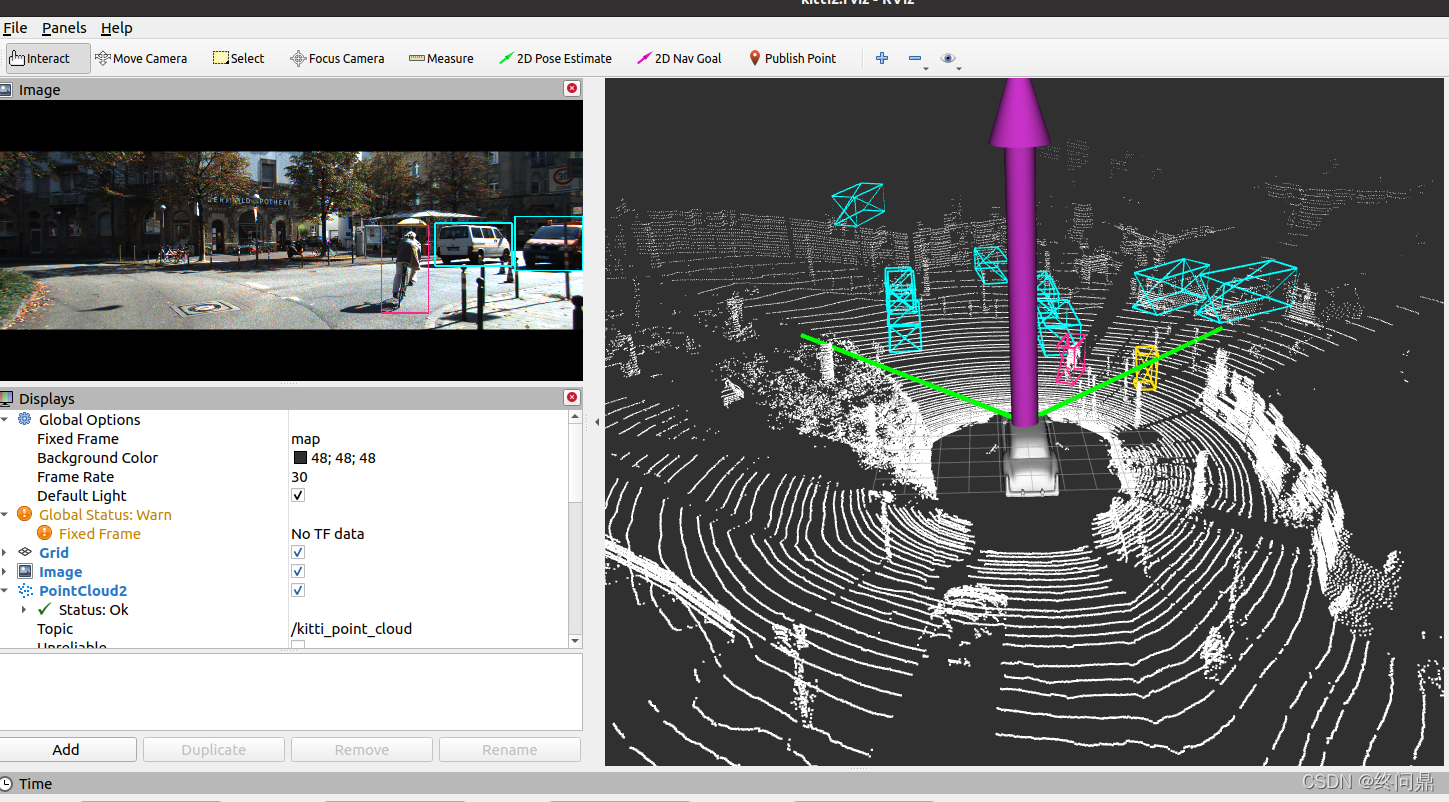This screenshot has height=802, width=1449.
Task: Select the Topic row label
Action: click(x=55, y=628)
